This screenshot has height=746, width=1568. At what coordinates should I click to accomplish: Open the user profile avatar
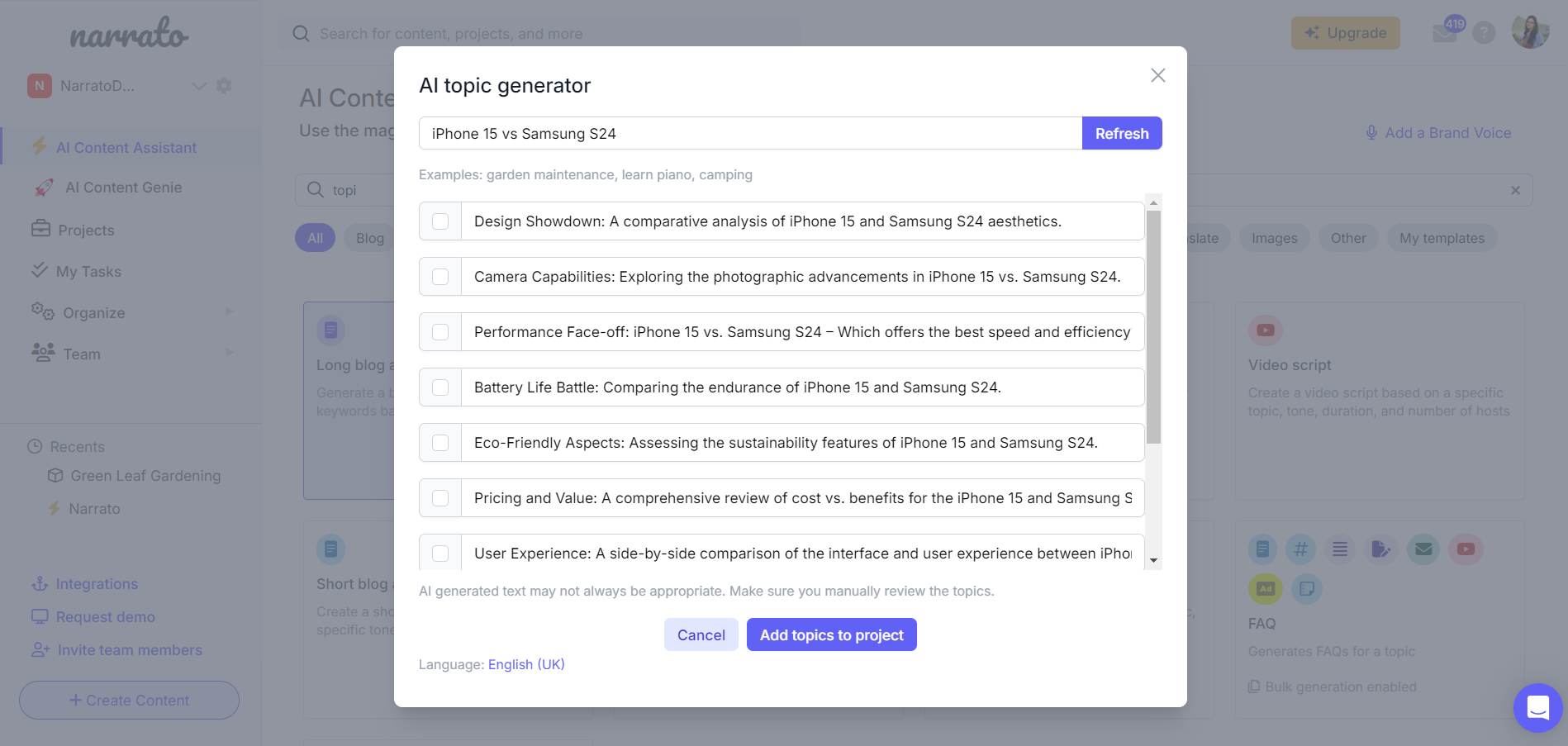[x=1530, y=32]
